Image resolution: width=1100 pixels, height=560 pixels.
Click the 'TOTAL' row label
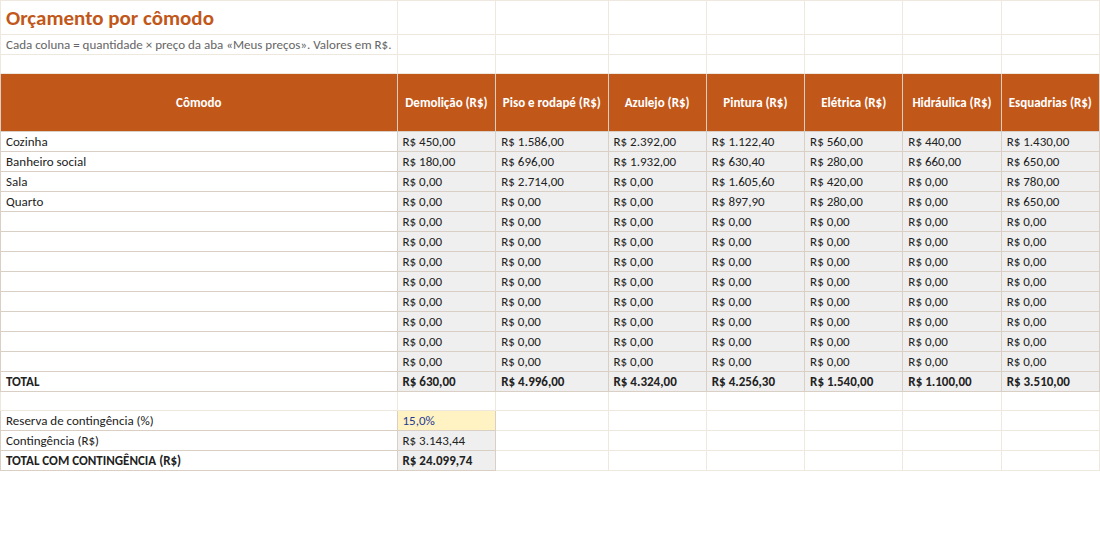[x=199, y=382]
